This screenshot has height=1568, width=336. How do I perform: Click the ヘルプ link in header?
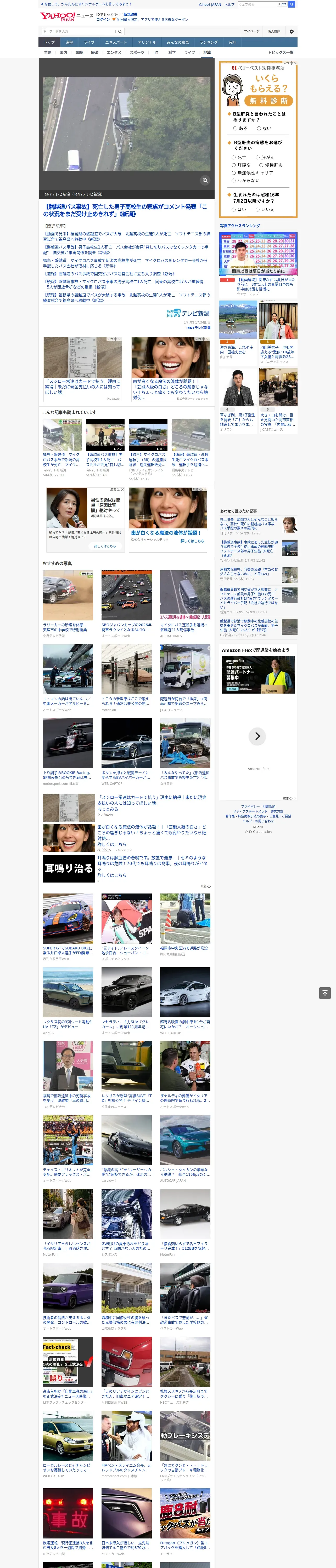click(x=229, y=4)
